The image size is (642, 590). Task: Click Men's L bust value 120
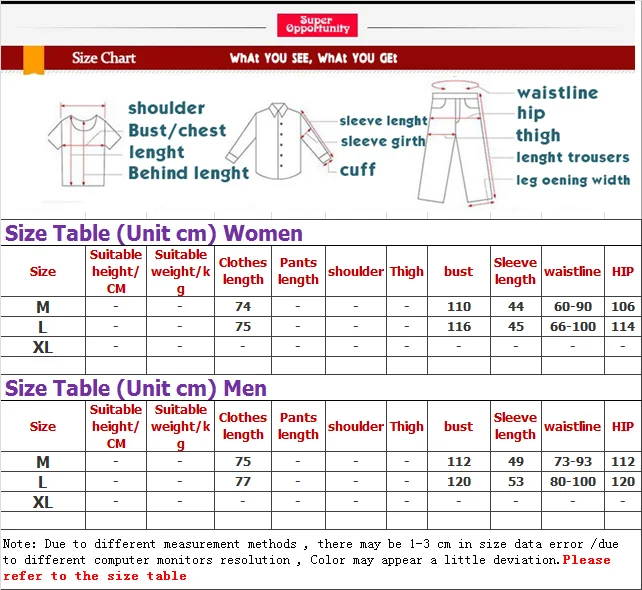[459, 481]
